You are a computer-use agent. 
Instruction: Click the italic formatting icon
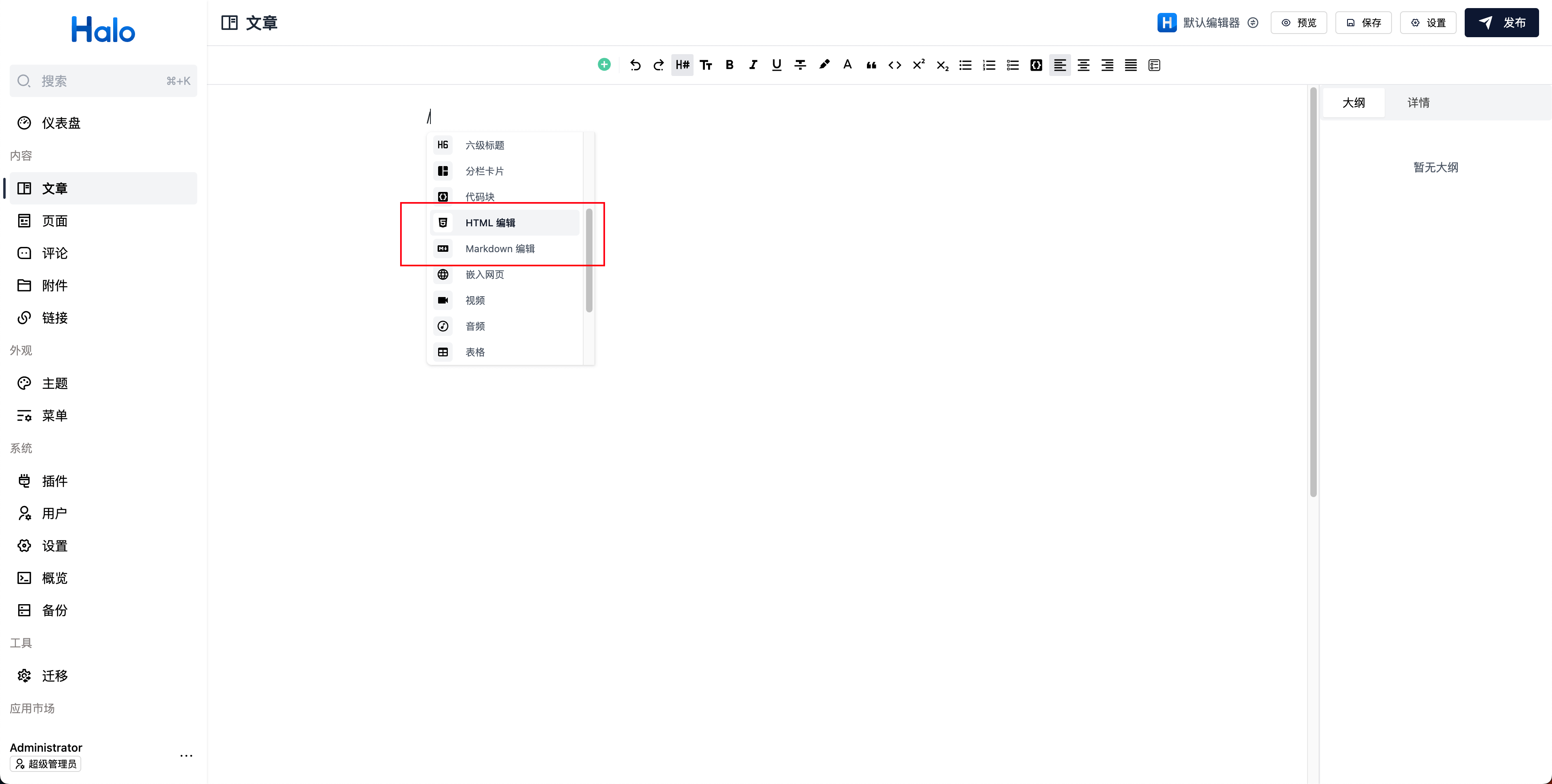(753, 64)
